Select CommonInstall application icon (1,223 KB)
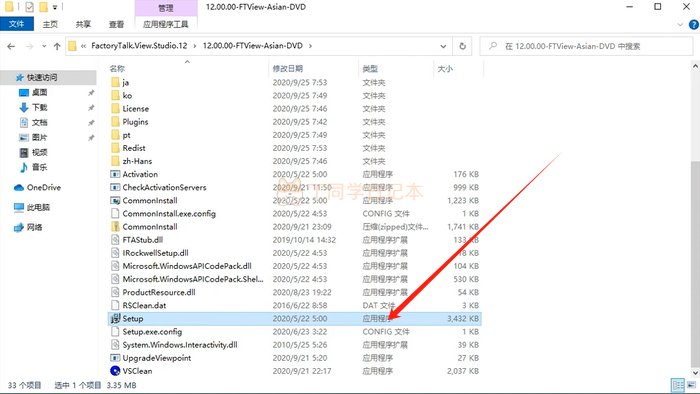Viewport: 700px width, 394px height. (x=115, y=200)
